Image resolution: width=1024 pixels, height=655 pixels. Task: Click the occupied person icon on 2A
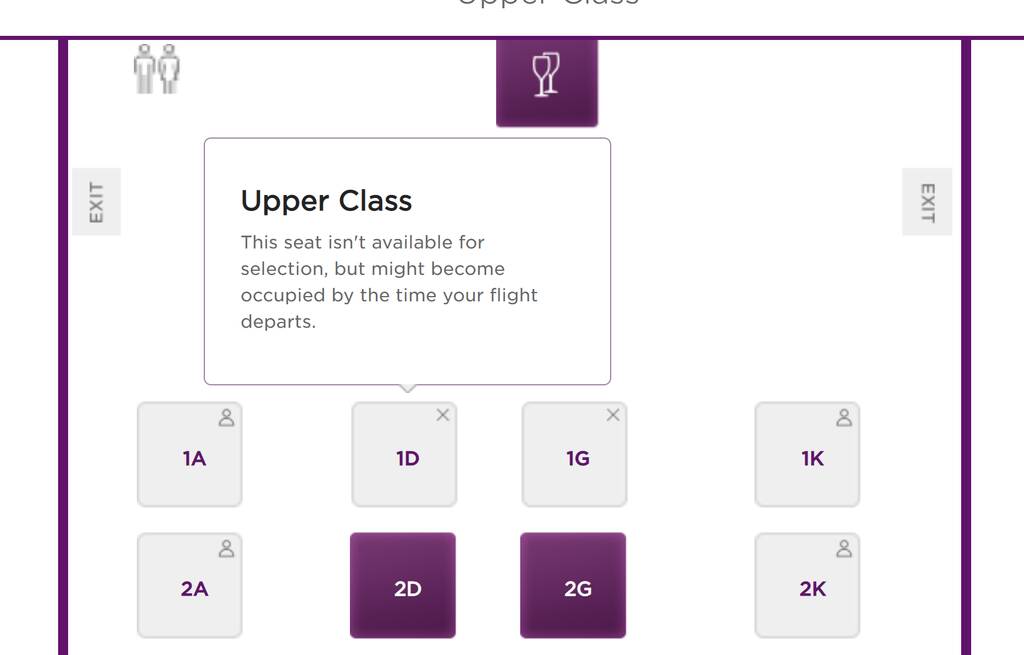(x=227, y=549)
